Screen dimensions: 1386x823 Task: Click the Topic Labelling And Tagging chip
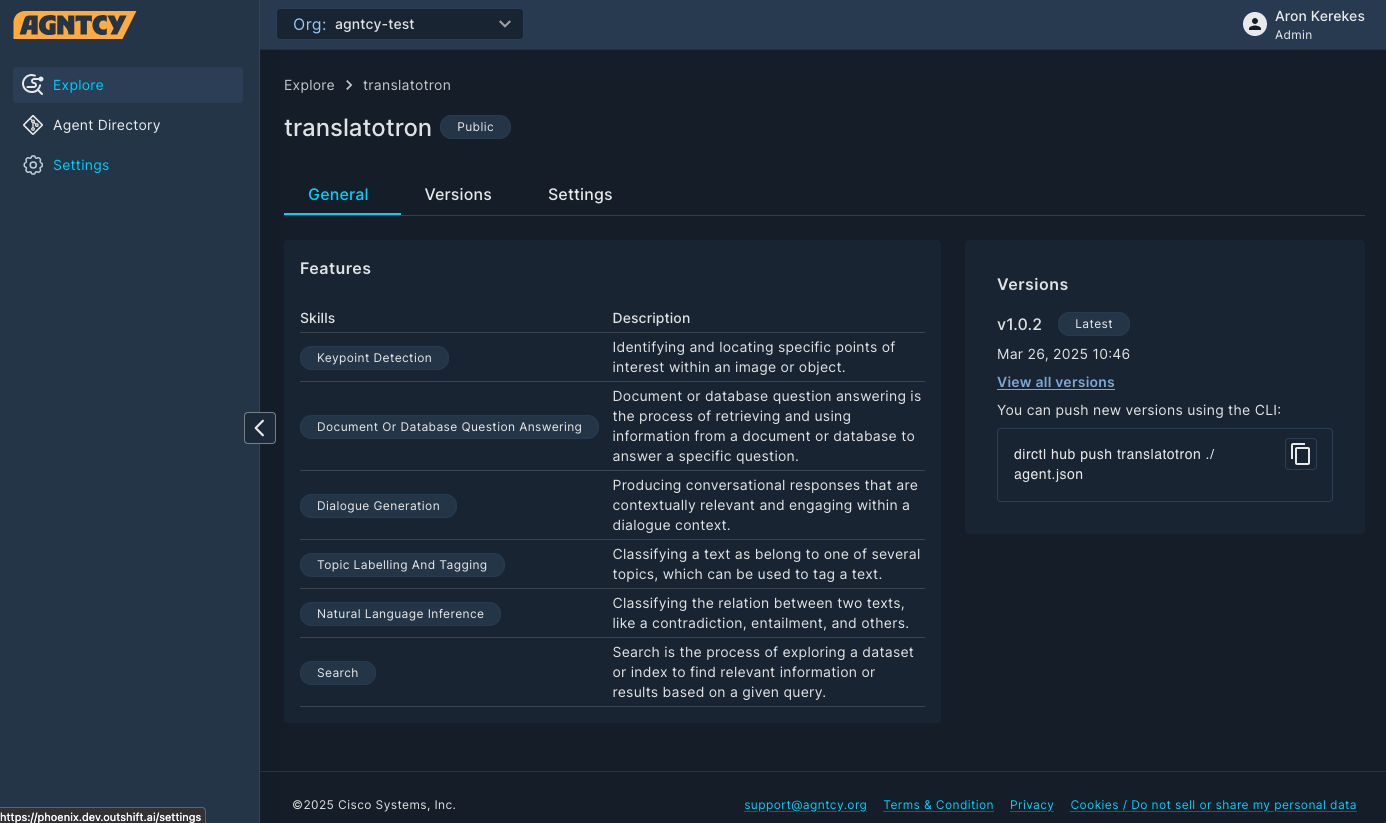[402, 565]
